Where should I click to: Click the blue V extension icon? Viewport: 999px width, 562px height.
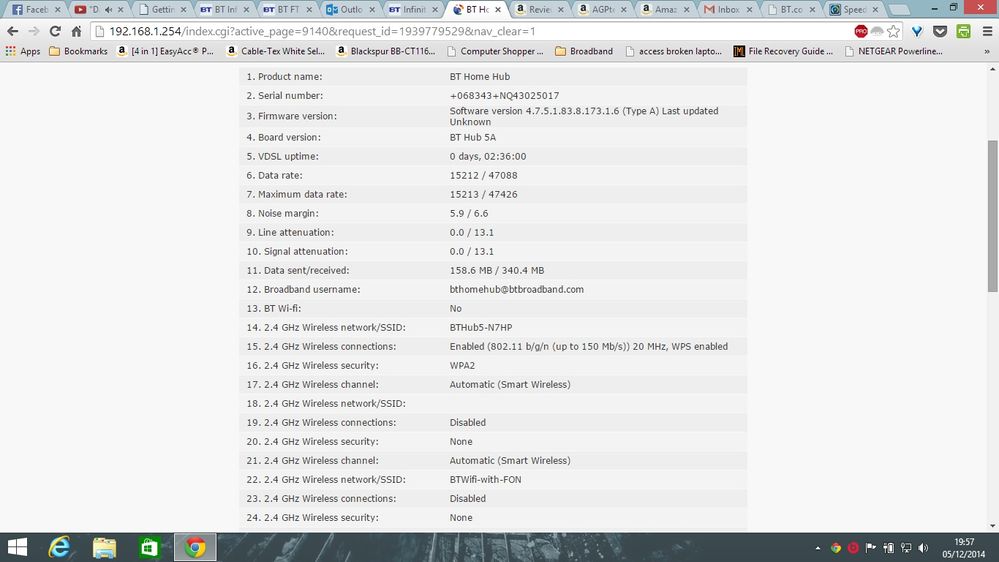click(x=917, y=31)
